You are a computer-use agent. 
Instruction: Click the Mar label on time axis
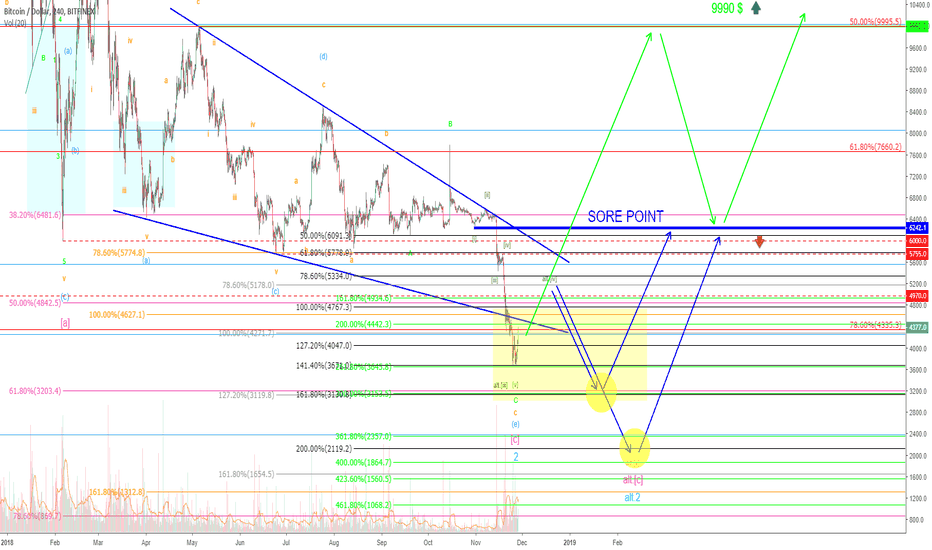click(98, 542)
